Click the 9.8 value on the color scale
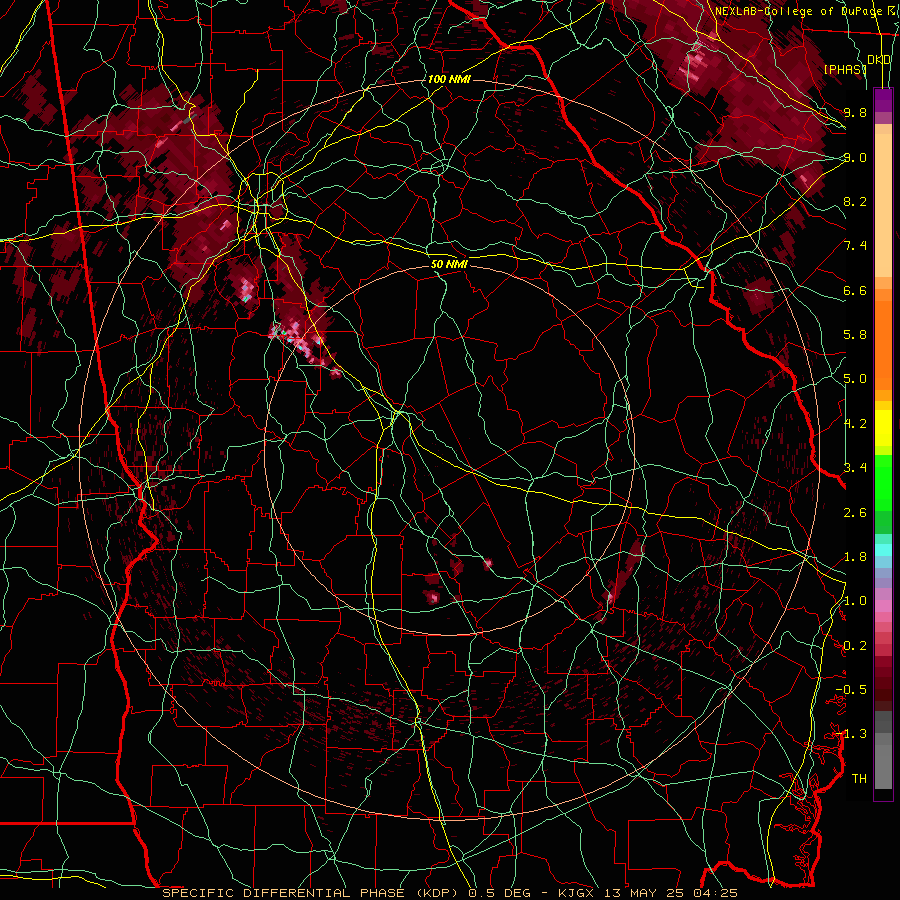This screenshot has height=900, width=900. point(855,112)
